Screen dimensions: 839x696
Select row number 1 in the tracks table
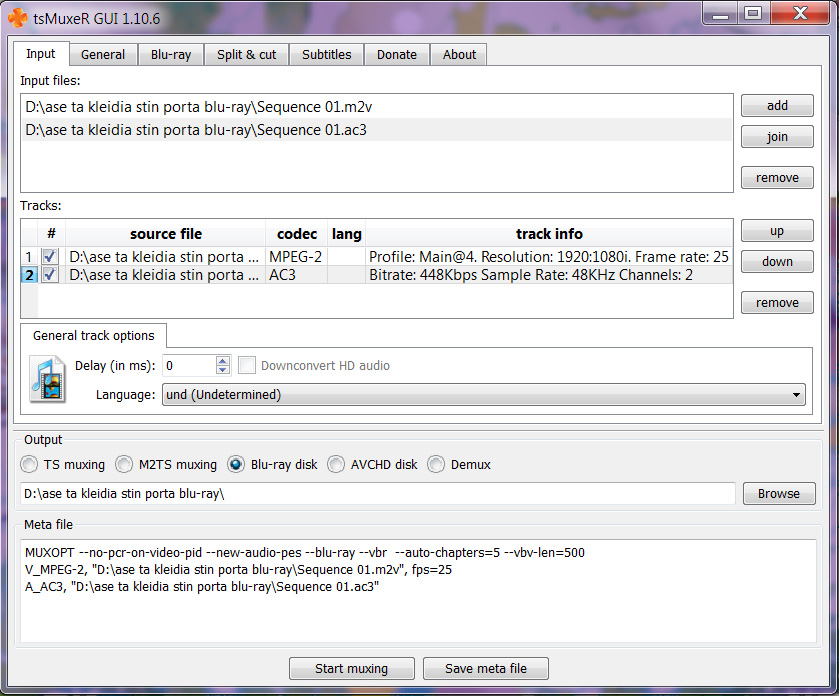pyautogui.click(x=29, y=257)
